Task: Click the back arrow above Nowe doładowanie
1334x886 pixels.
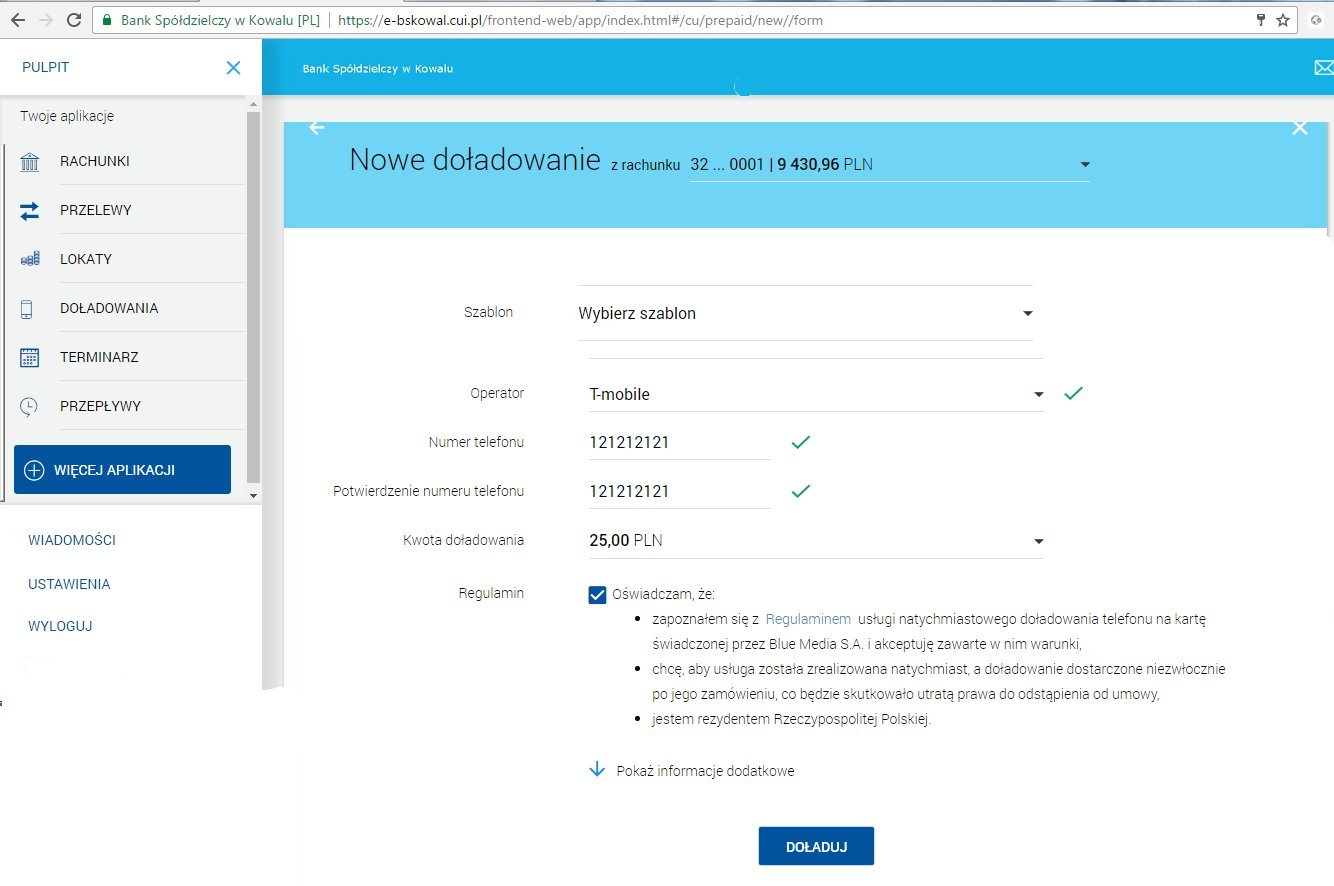Action: [317, 128]
